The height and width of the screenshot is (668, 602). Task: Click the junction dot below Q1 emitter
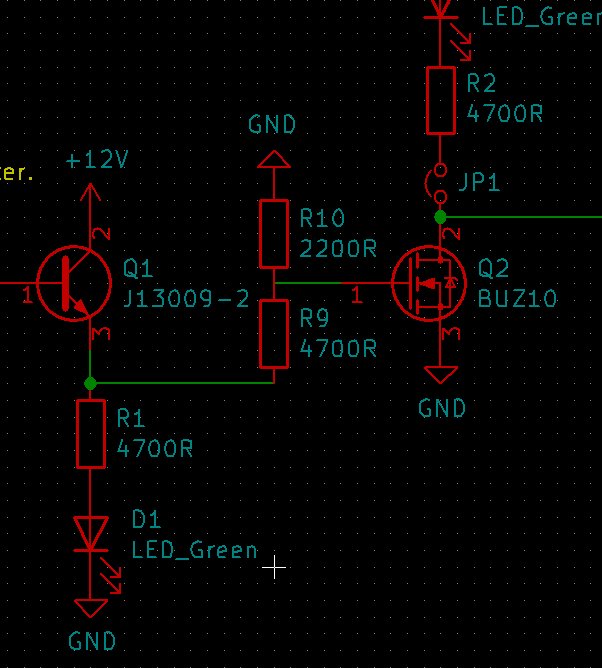click(91, 383)
